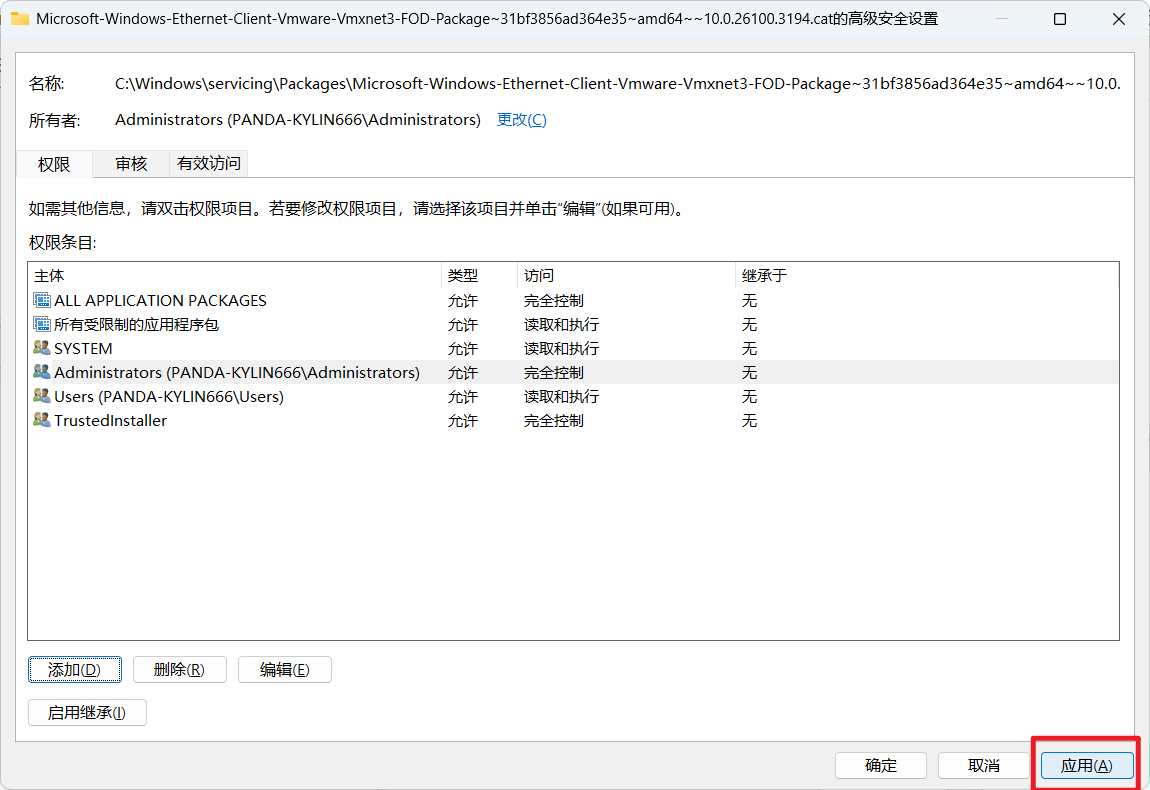Select the ALL APPLICATION PACKAGES entry name
The width and height of the screenshot is (1150, 790).
[160, 300]
